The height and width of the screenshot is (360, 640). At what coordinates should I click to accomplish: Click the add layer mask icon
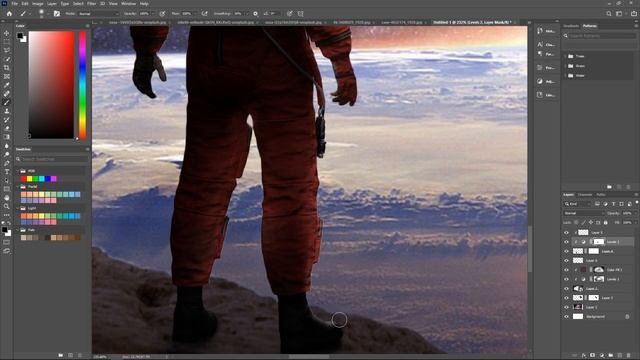pyautogui.click(x=593, y=356)
